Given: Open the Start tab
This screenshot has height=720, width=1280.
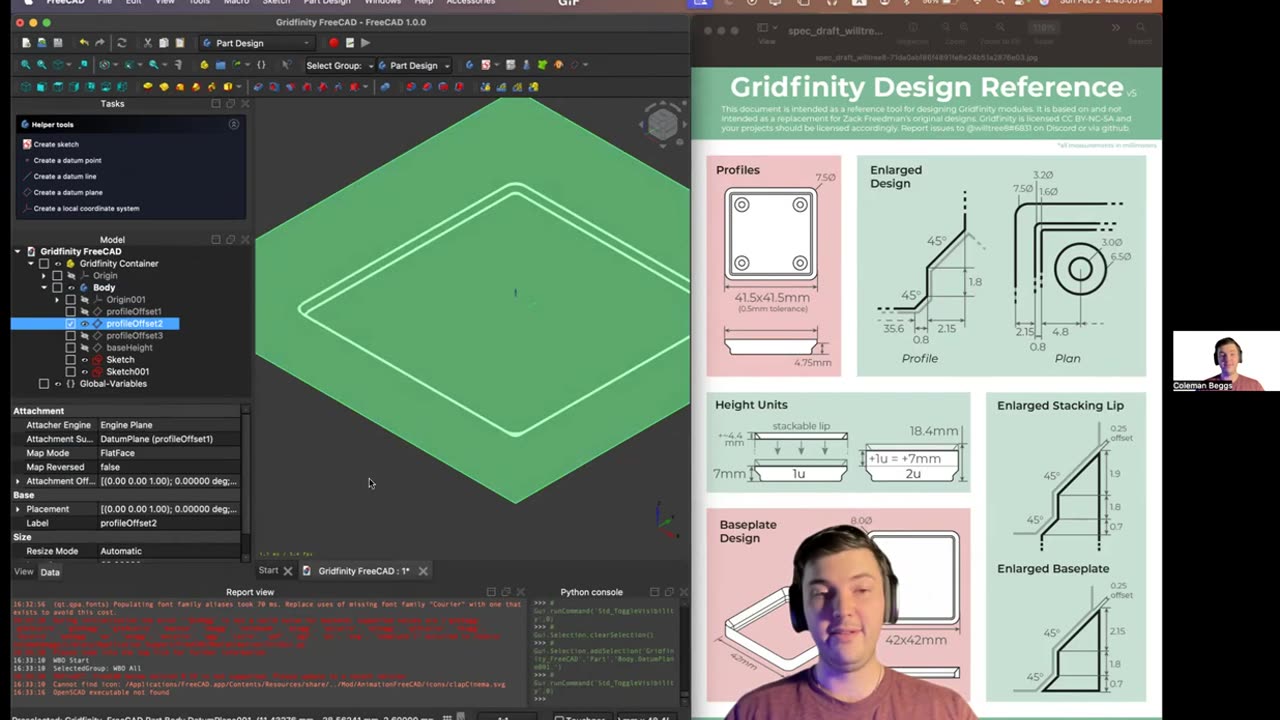Looking at the screenshot, I should tap(268, 571).
